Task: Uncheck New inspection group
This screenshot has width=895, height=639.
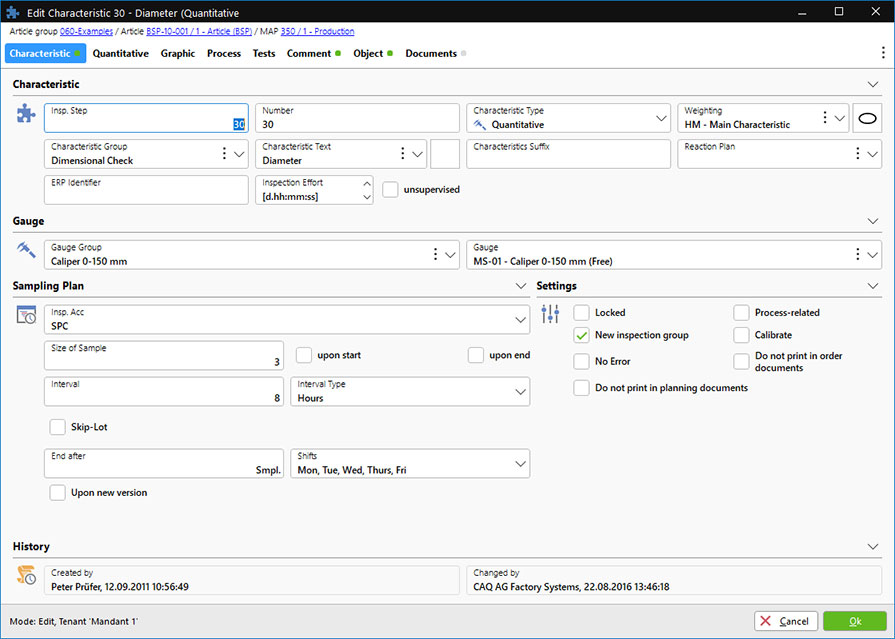Action: tap(581, 335)
